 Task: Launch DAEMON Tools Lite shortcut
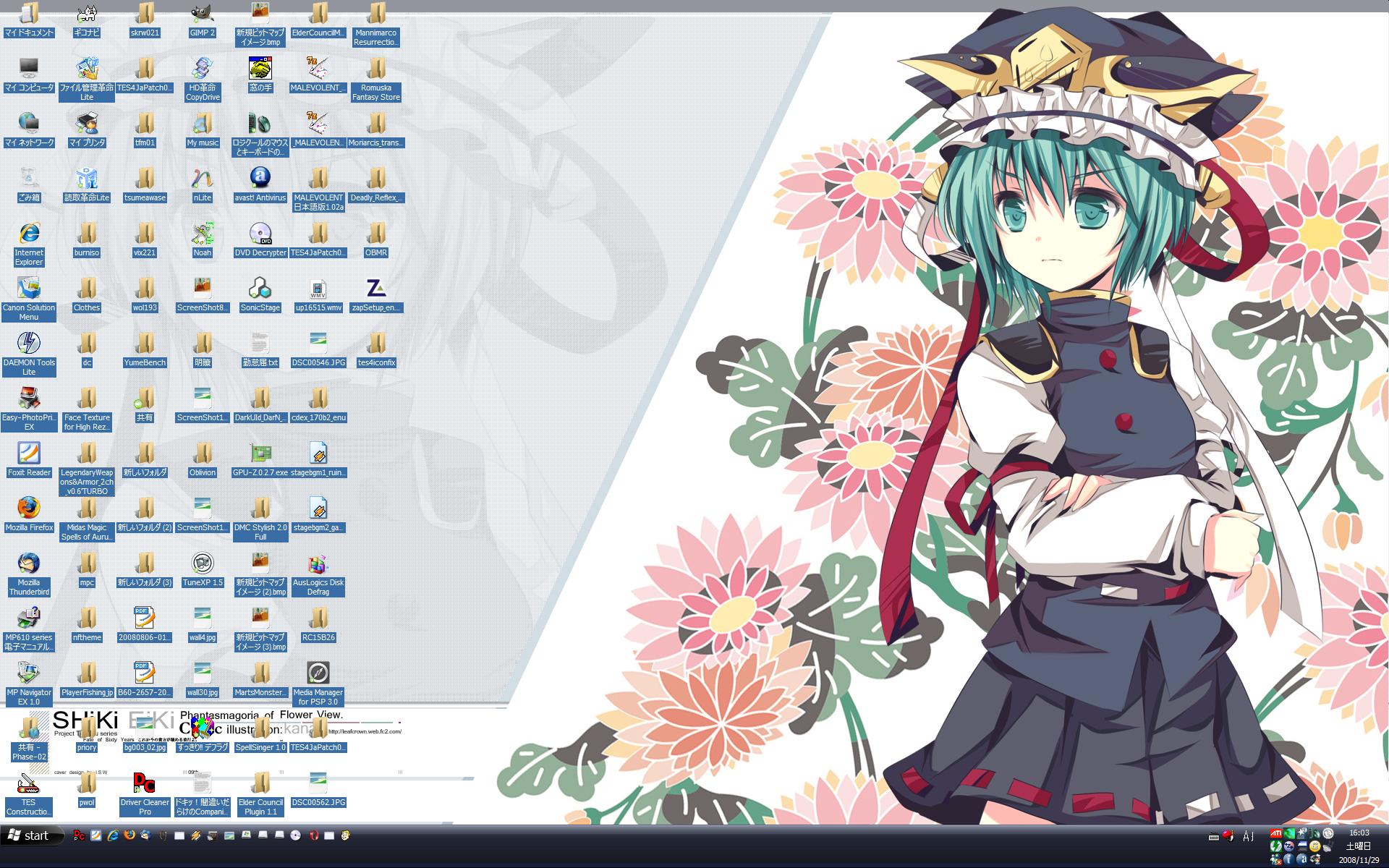pos(29,354)
